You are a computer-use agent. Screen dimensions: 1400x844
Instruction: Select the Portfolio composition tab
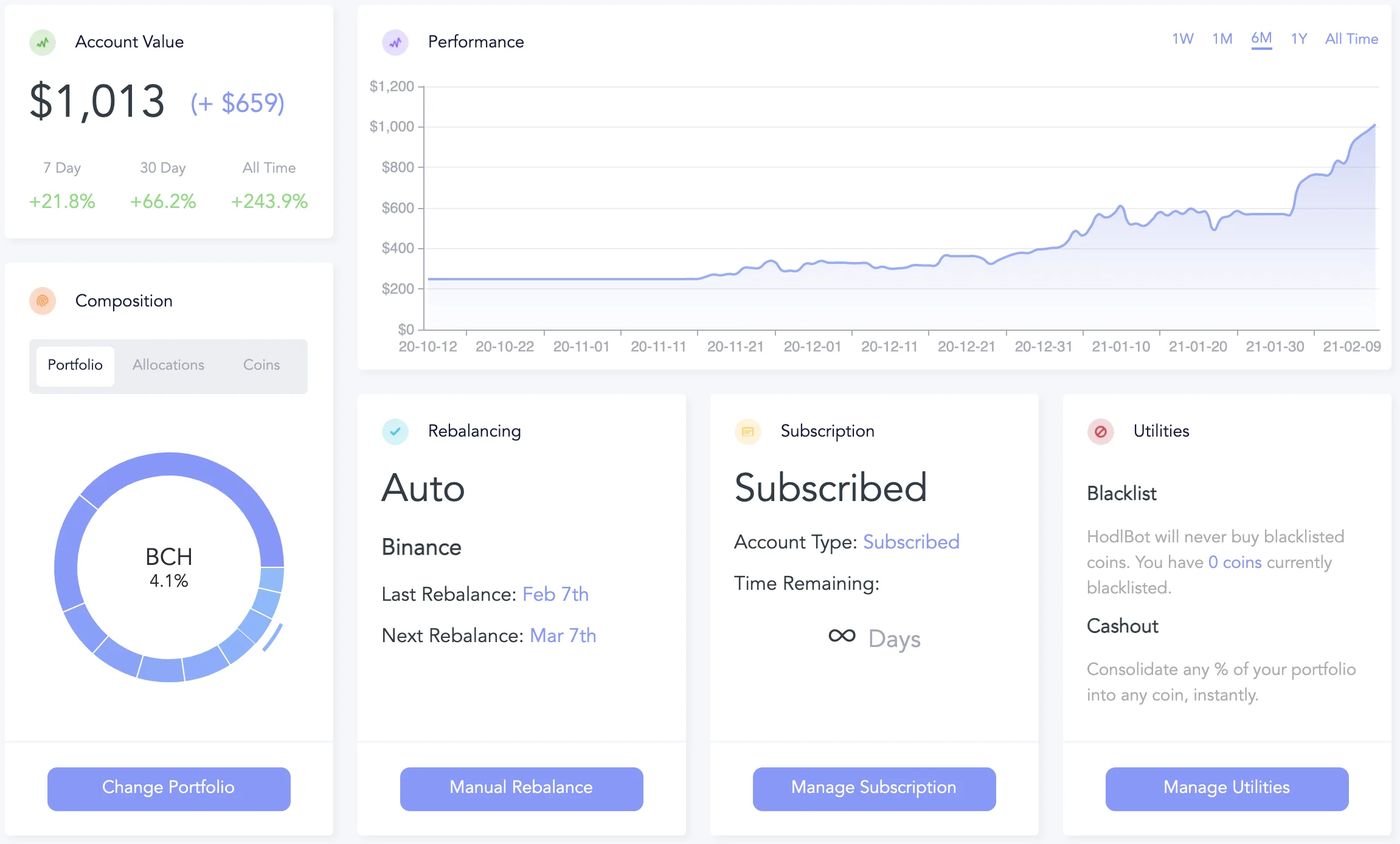[x=75, y=365]
